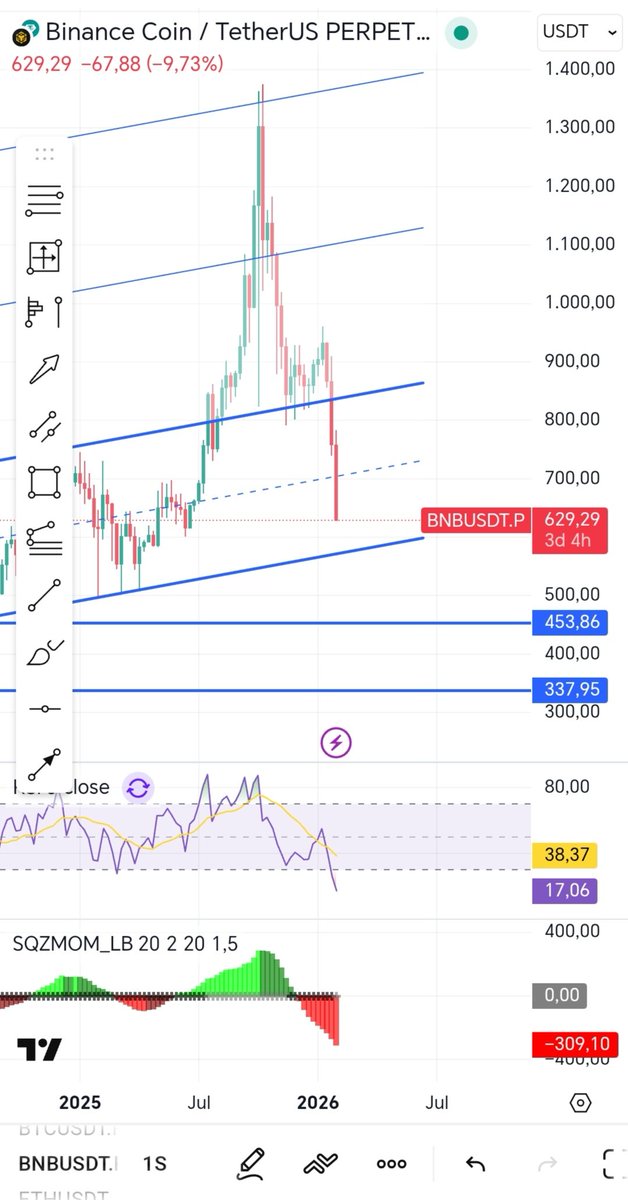Viewport: 628px width, 1200px height.
Task: Open the USDT currency dropdown
Action: pos(579,32)
